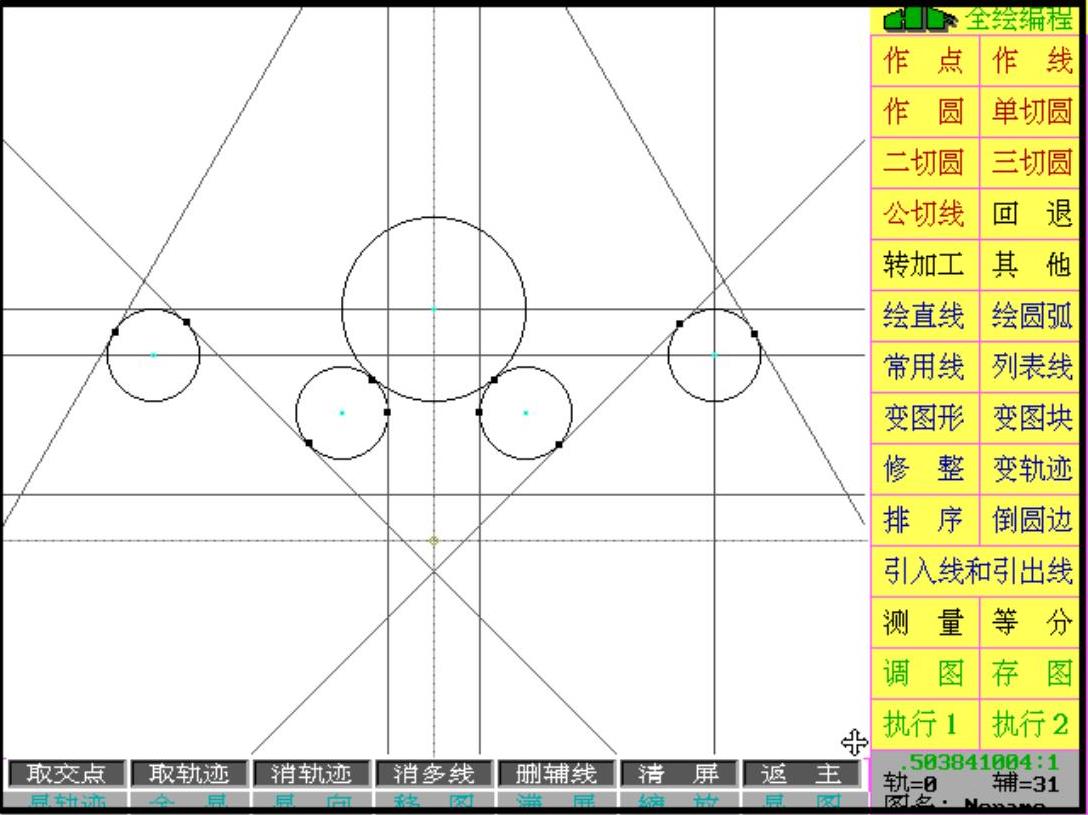
Task: Click 调图 to load drawing
Action: click(924, 673)
